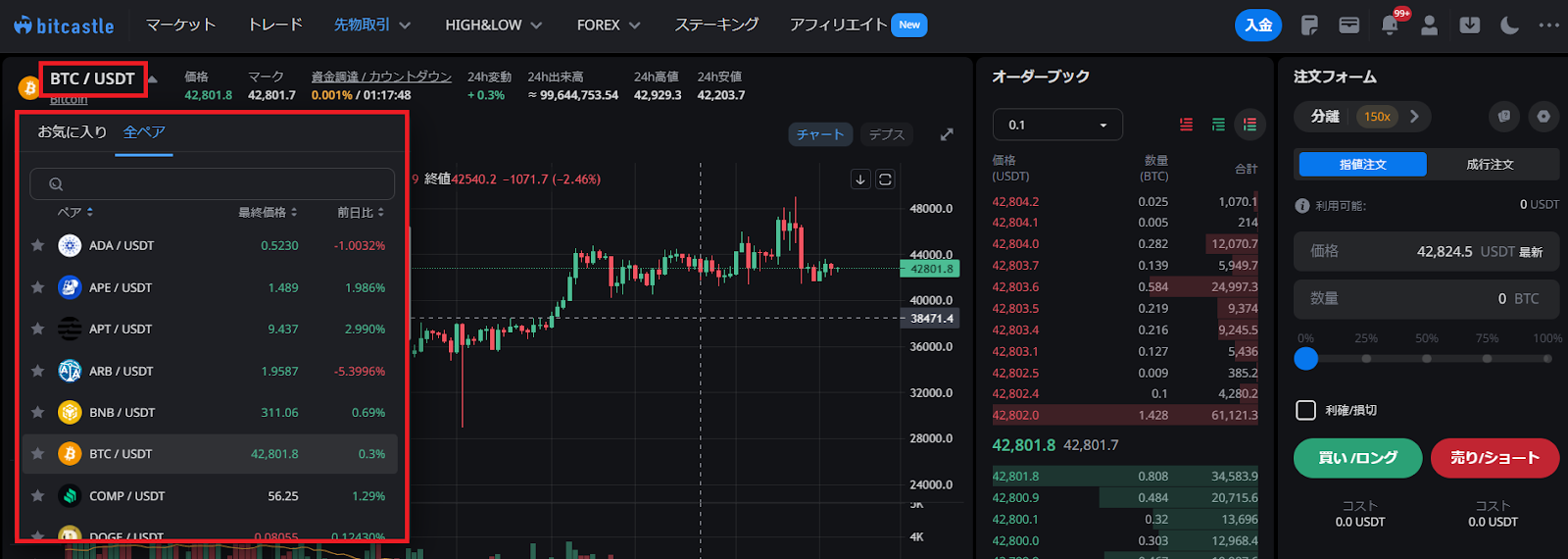Open the 0.1 price grouping dropdown
The image size is (1568, 559).
coord(1057,125)
